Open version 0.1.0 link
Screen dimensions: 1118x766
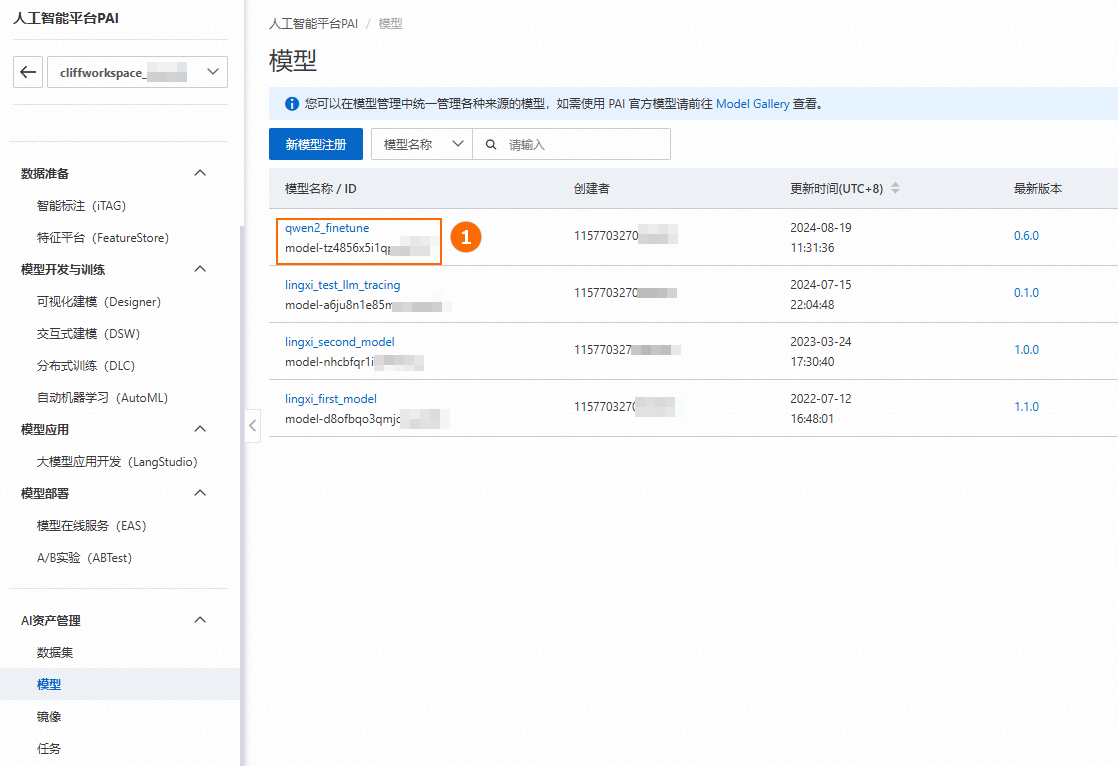click(1026, 293)
